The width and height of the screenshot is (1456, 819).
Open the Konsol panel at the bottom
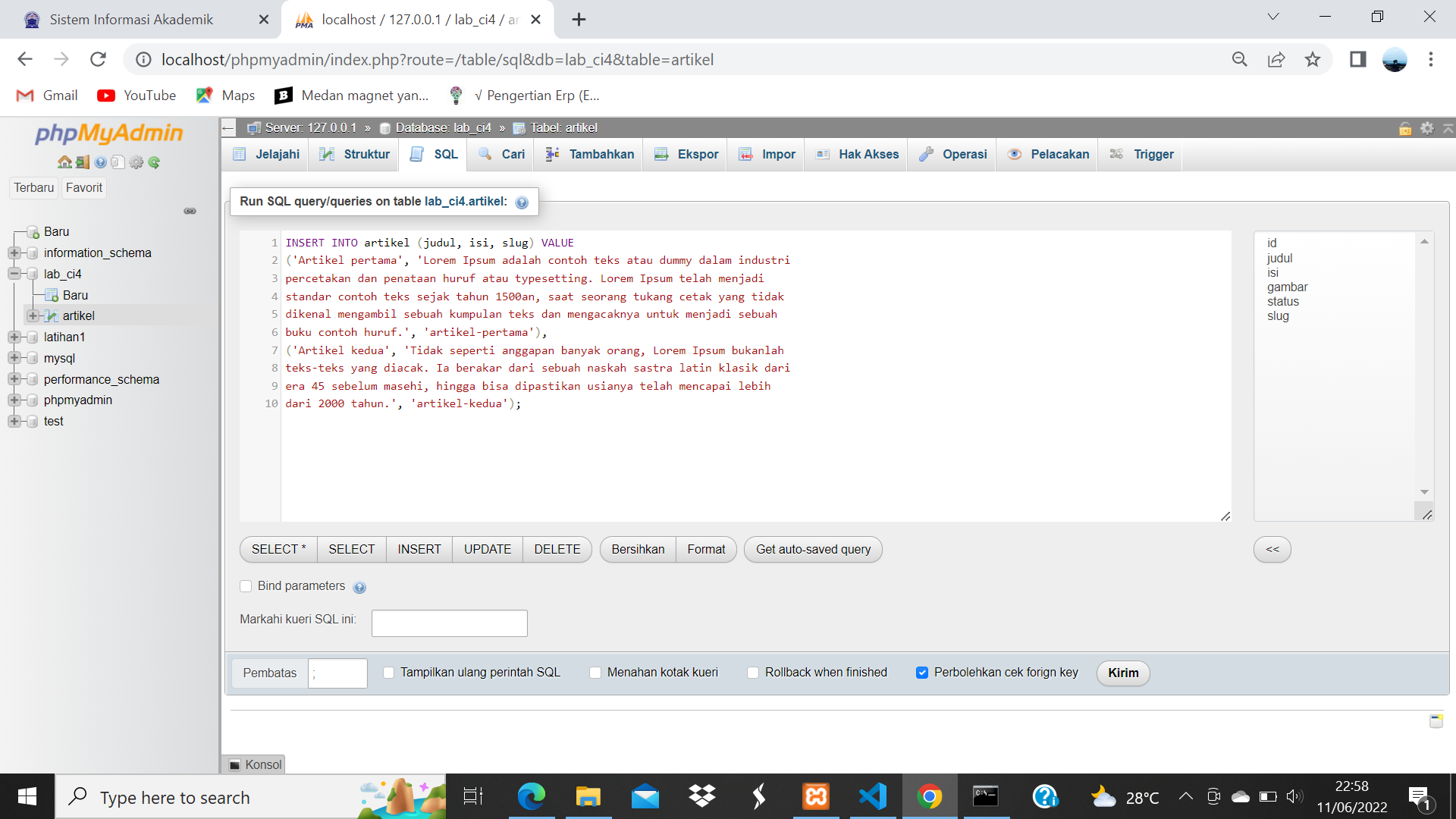[253, 764]
